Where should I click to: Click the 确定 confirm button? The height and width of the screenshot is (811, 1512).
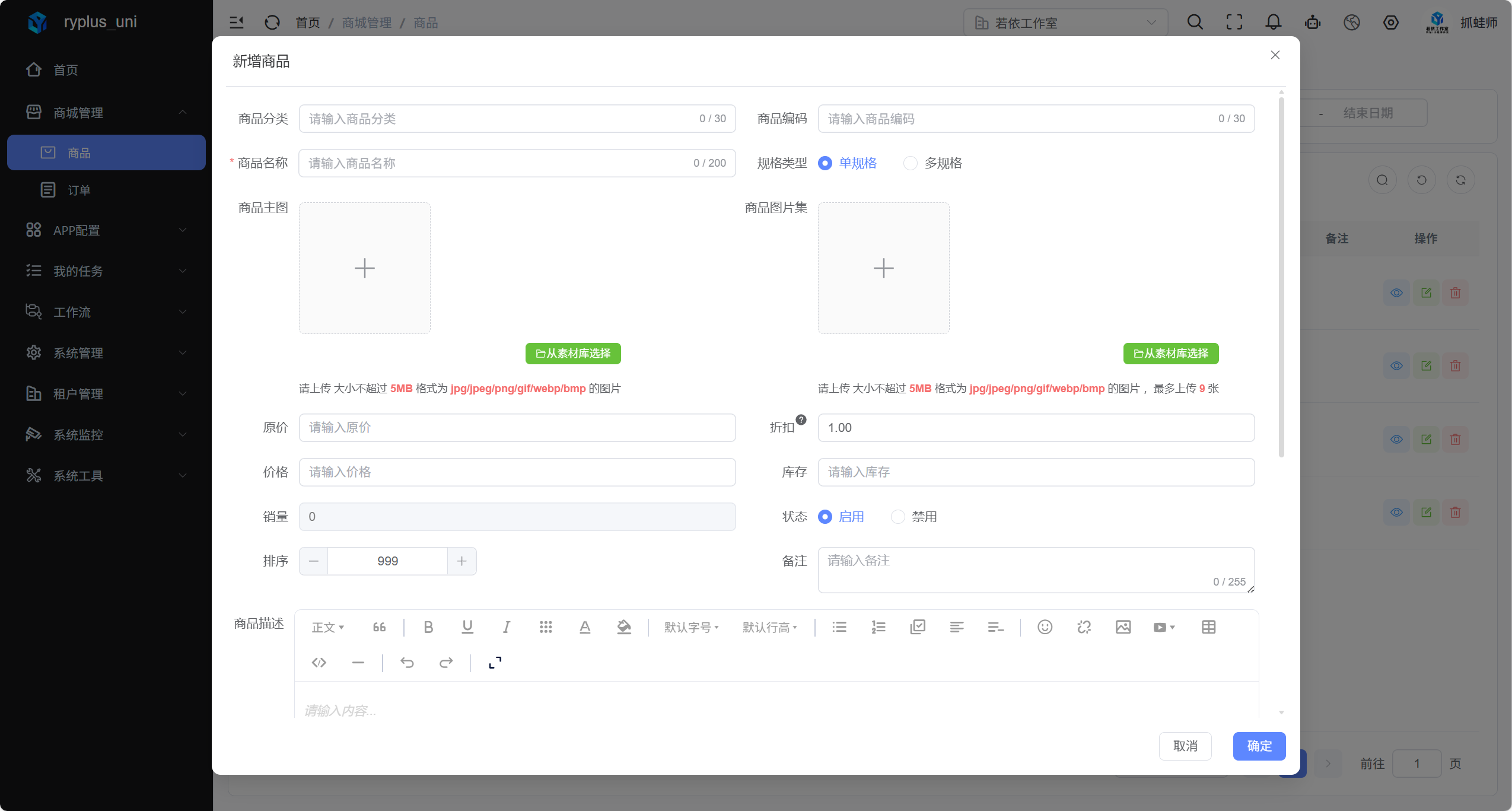click(1259, 746)
